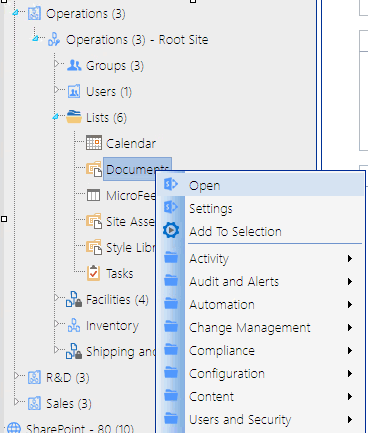The image size is (368, 433).
Task: Choose Settings from the context menu
Action: pos(260,208)
